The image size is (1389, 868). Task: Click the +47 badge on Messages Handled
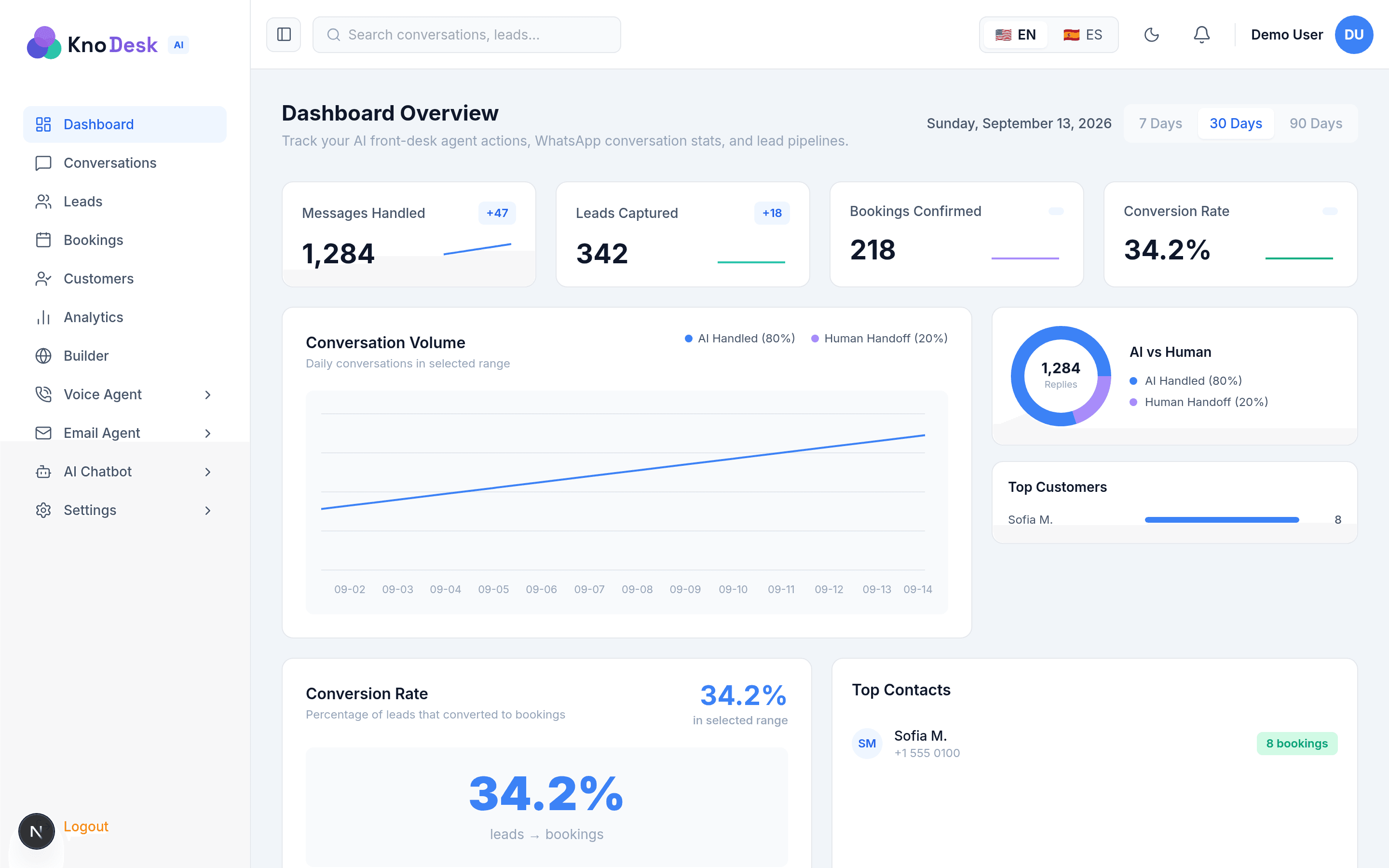(x=497, y=213)
